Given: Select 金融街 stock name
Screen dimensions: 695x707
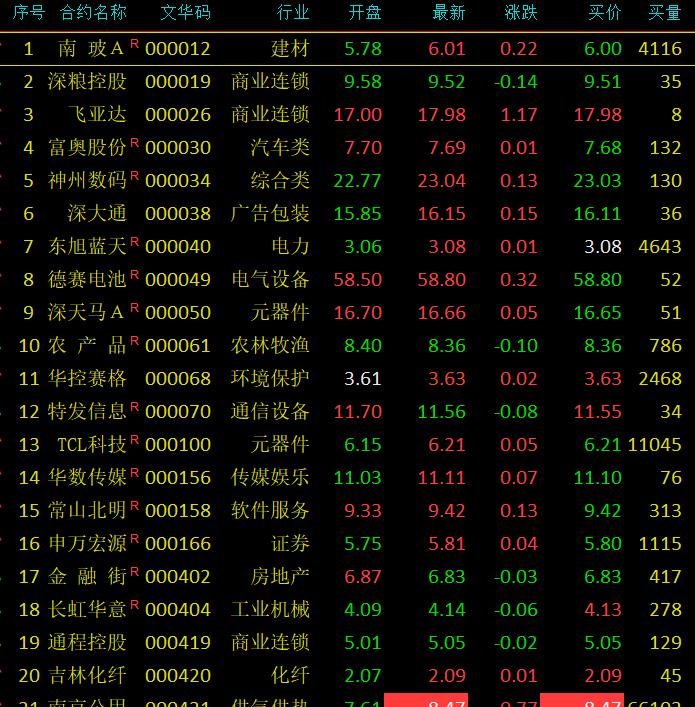Looking at the screenshot, I should pyautogui.click(x=87, y=576).
